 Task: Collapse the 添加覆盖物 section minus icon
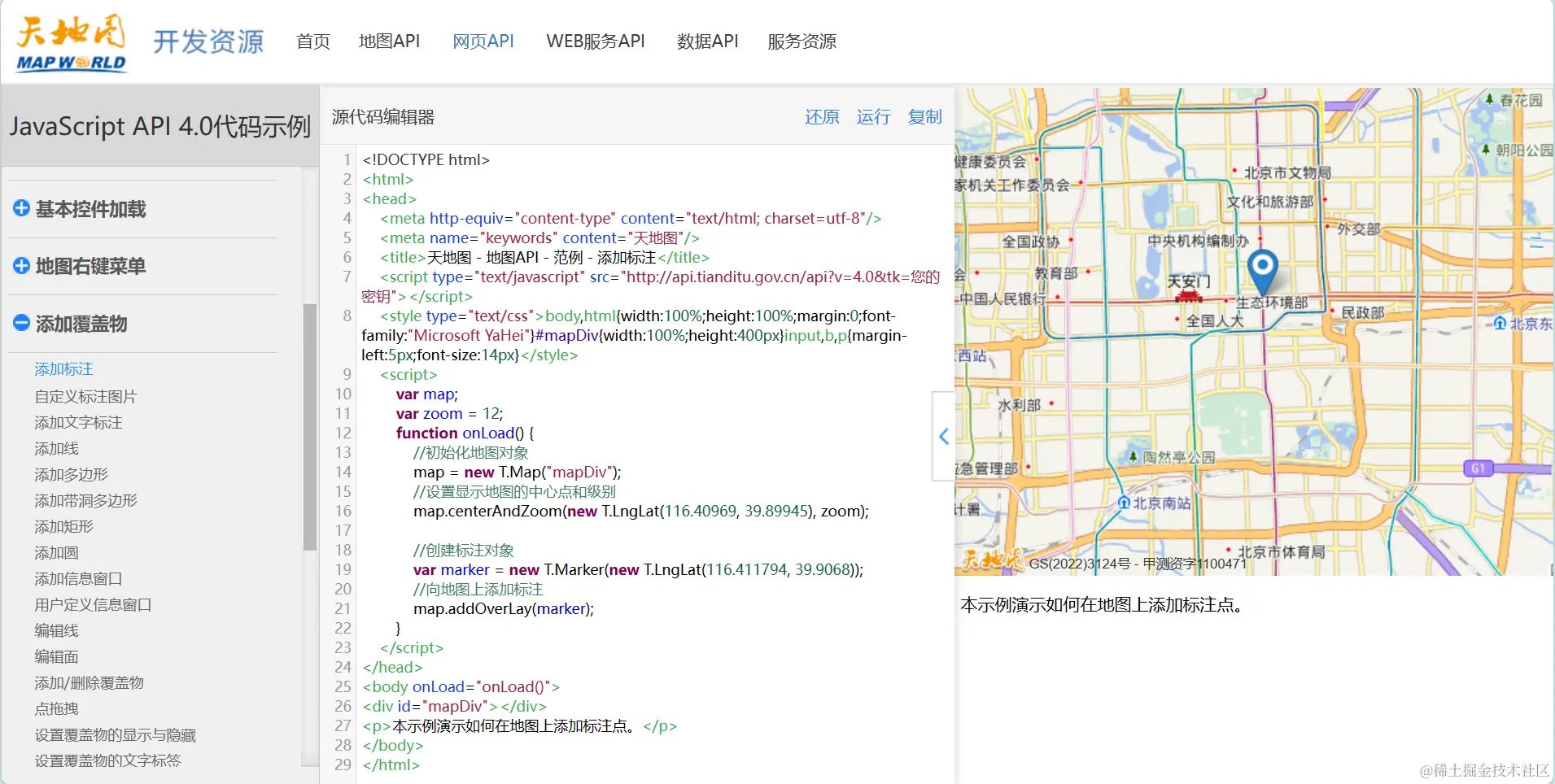pos(21,323)
